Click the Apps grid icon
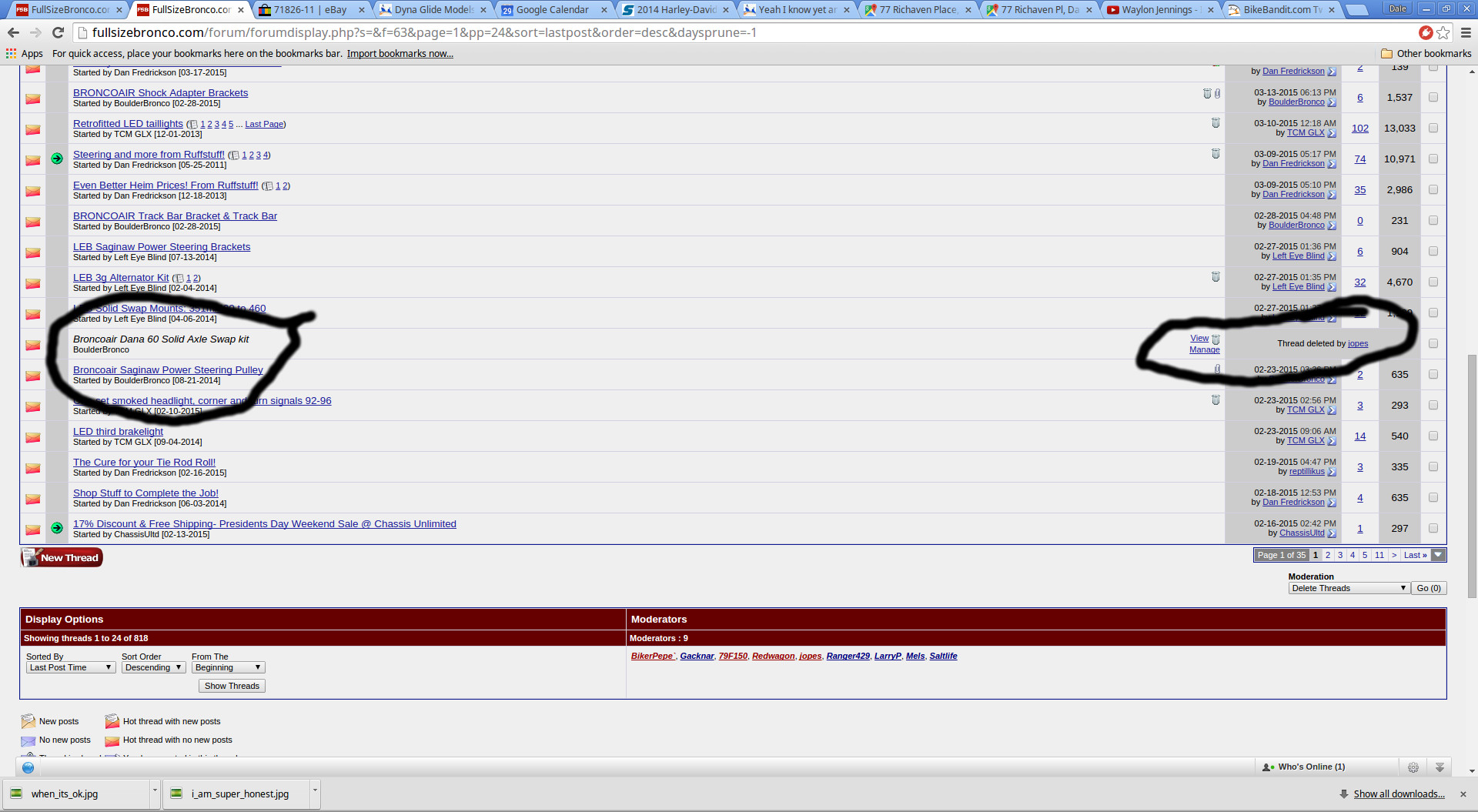1478x812 pixels. click(x=11, y=53)
